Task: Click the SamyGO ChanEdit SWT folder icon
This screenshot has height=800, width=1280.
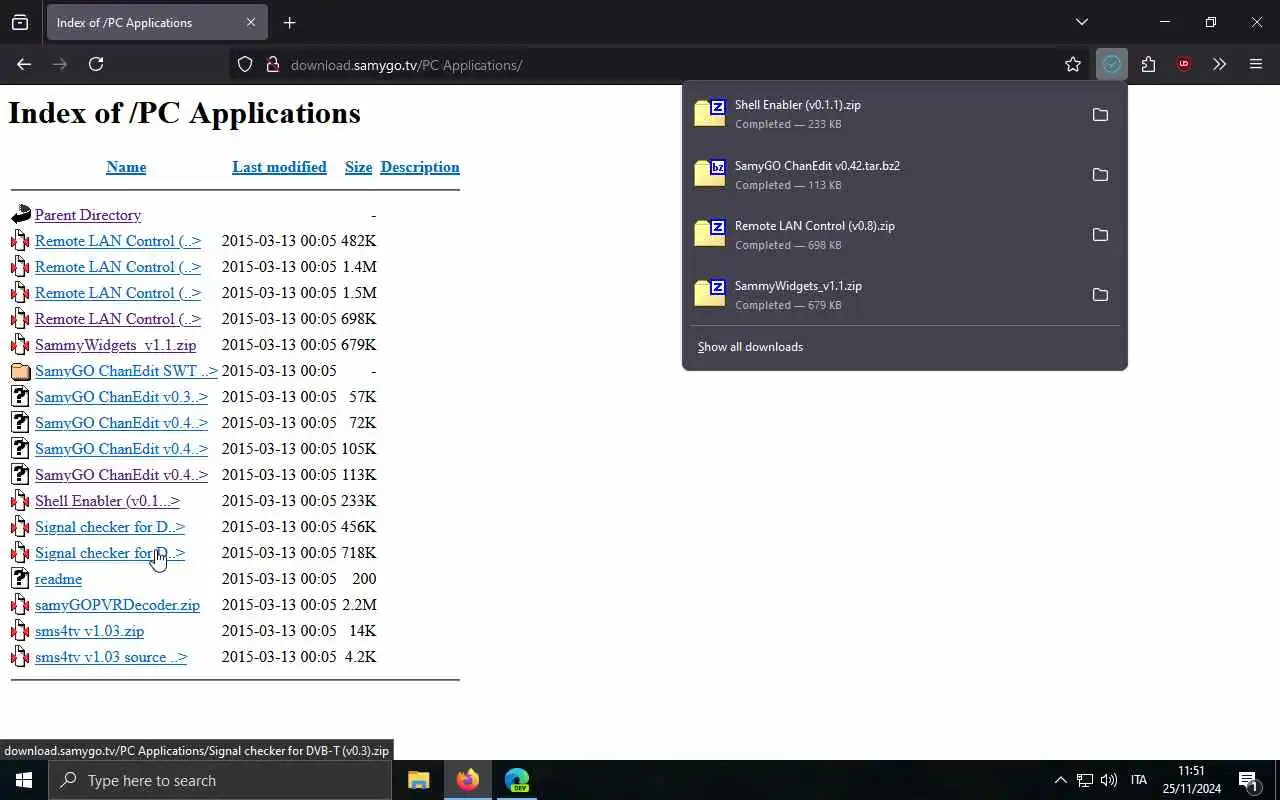Action: coord(21,371)
